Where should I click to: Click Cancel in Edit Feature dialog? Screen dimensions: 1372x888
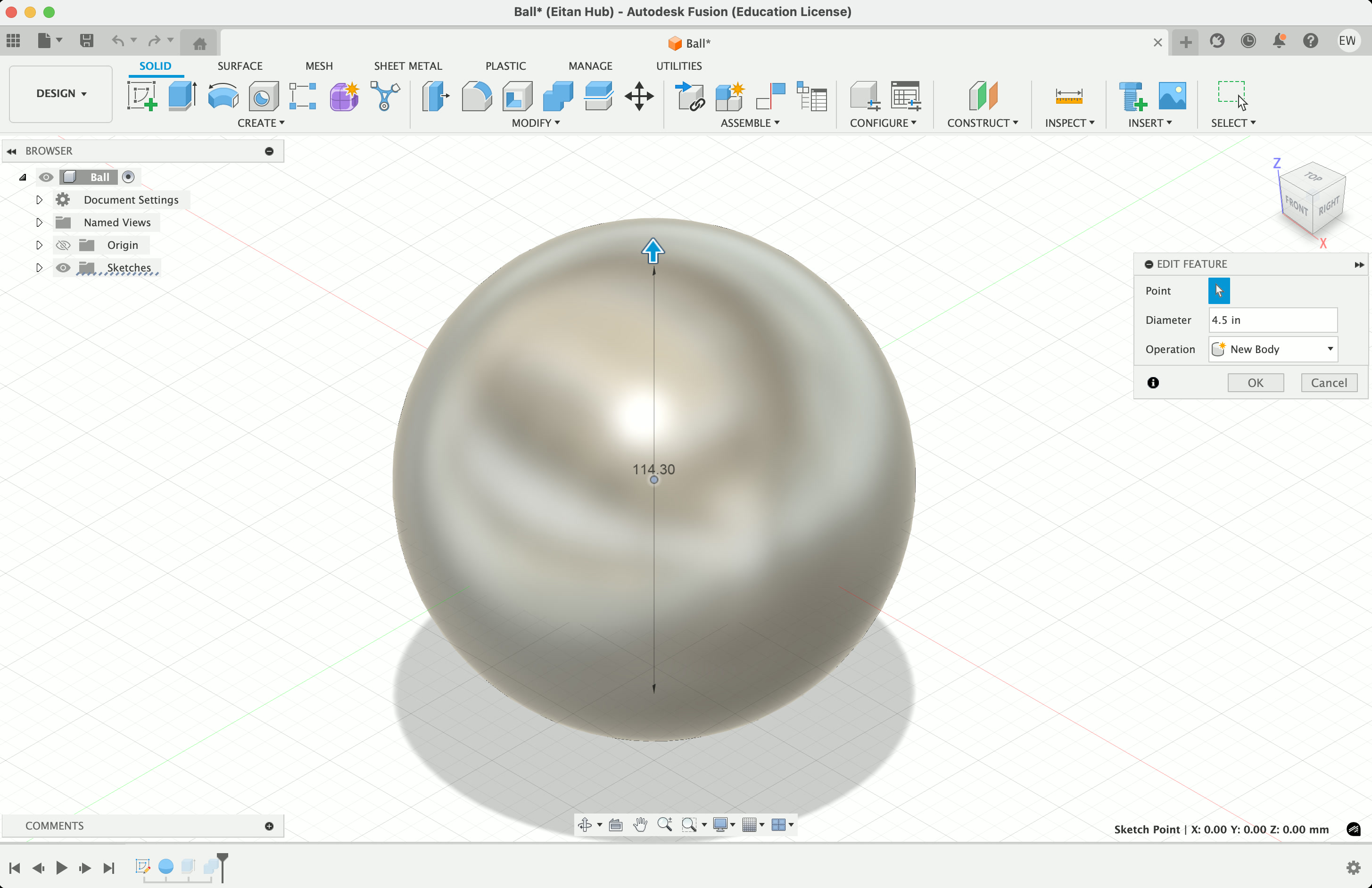1328,383
